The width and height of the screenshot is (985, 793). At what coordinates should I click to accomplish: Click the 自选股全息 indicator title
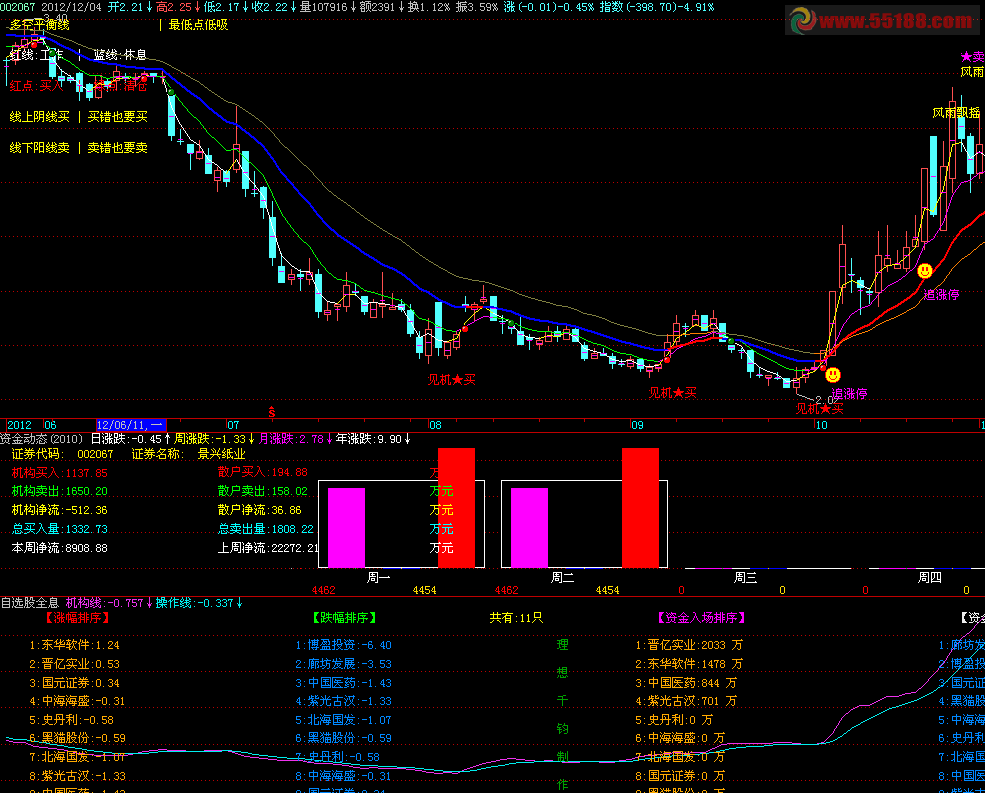tap(30, 603)
